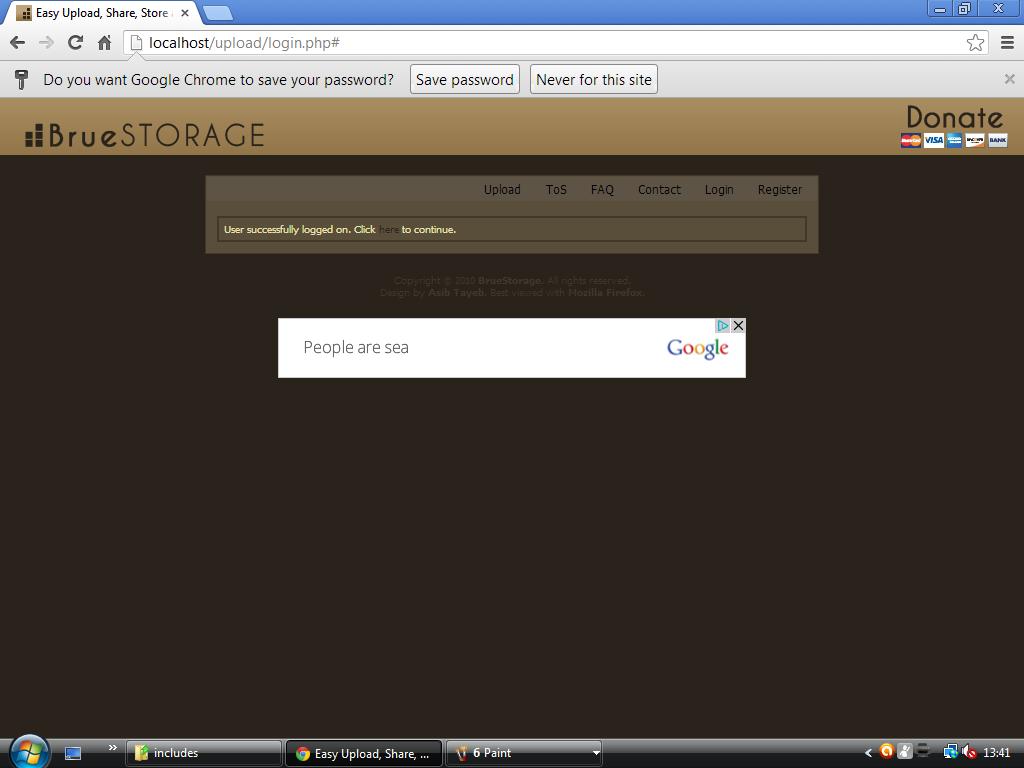Choose Never for this site
Image resolution: width=1024 pixels, height=768 pixels.
[594, 79]
